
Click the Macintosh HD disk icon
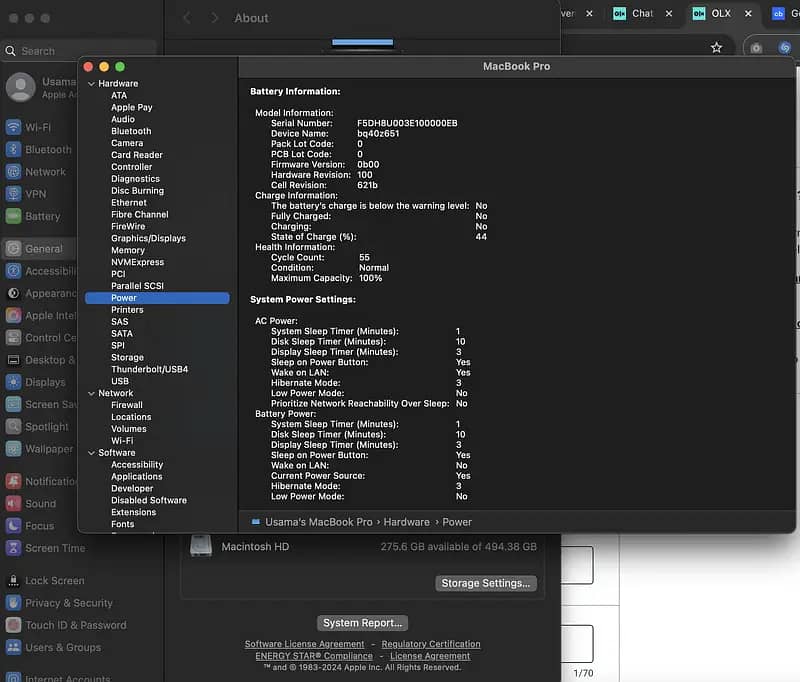click(x=201, y=546)
